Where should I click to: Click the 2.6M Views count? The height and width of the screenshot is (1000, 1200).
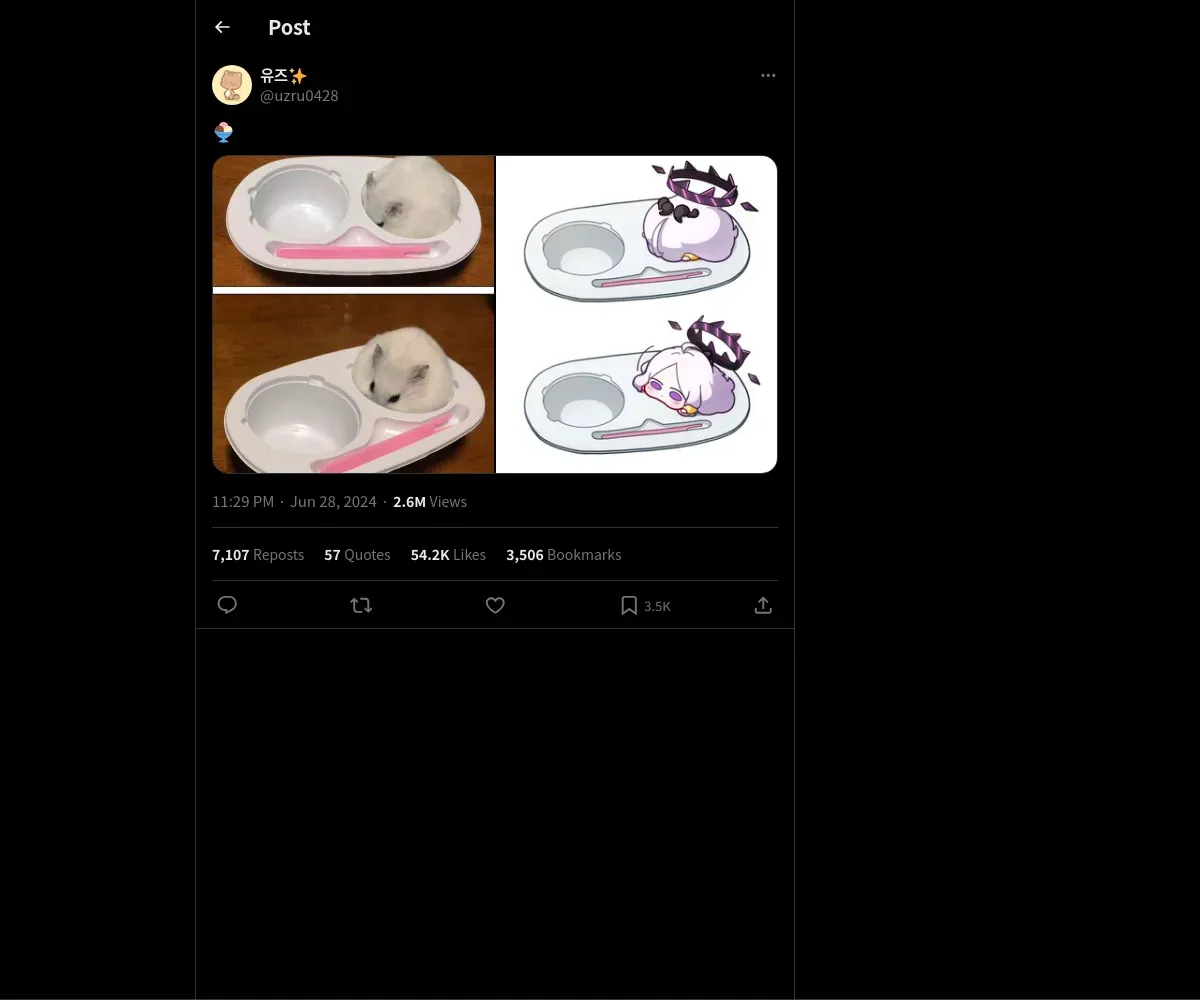pos(430,502)
